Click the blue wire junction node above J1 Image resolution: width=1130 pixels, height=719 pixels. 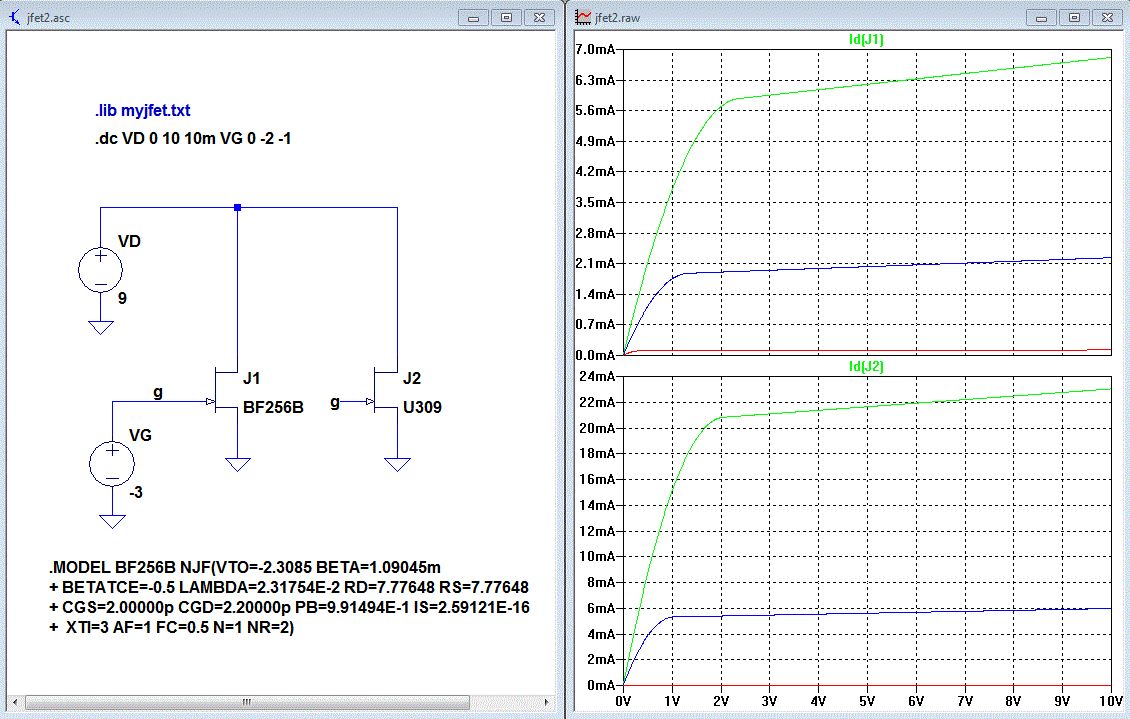point(237,208)
